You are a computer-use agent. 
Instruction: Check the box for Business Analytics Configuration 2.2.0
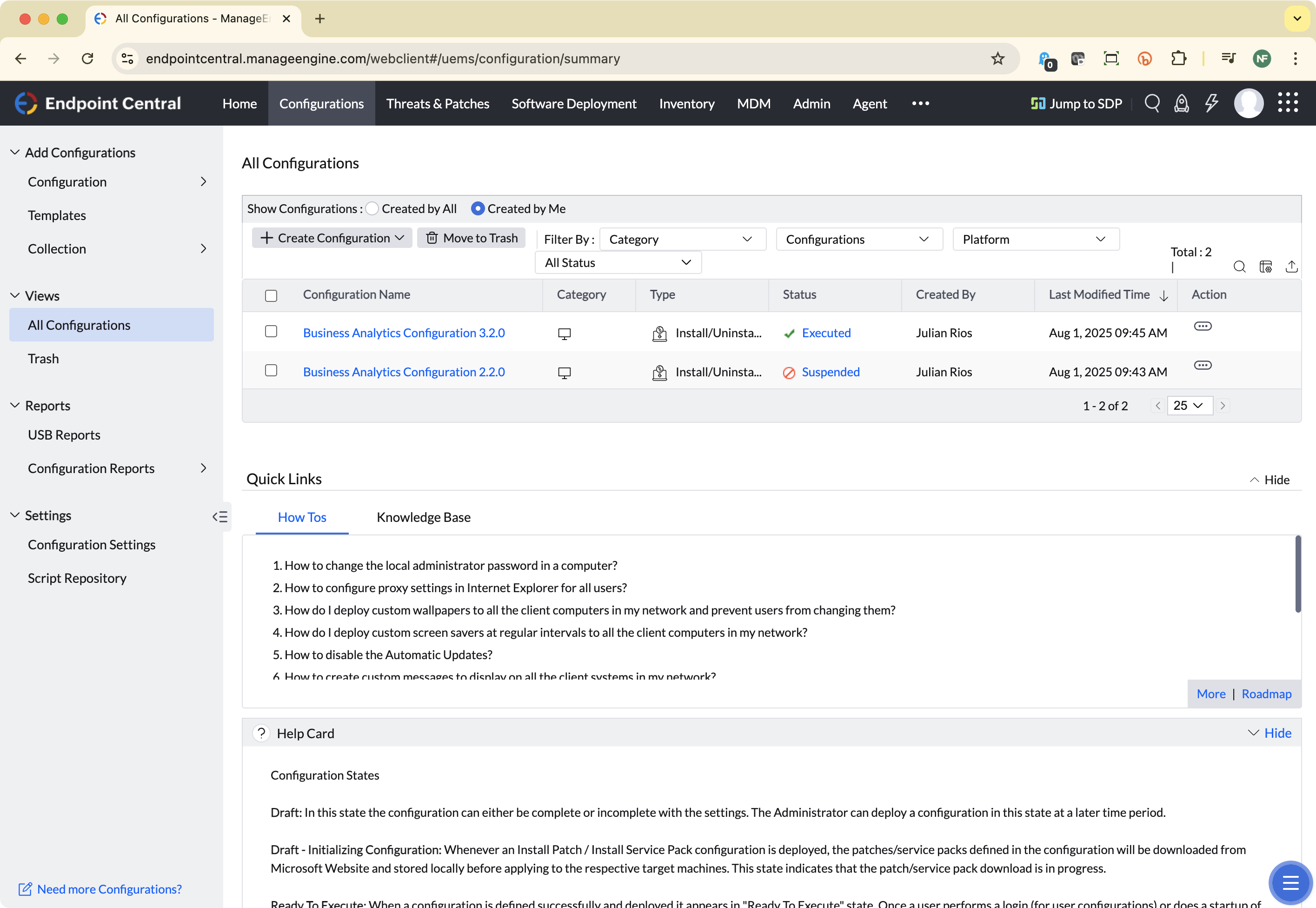271,370
